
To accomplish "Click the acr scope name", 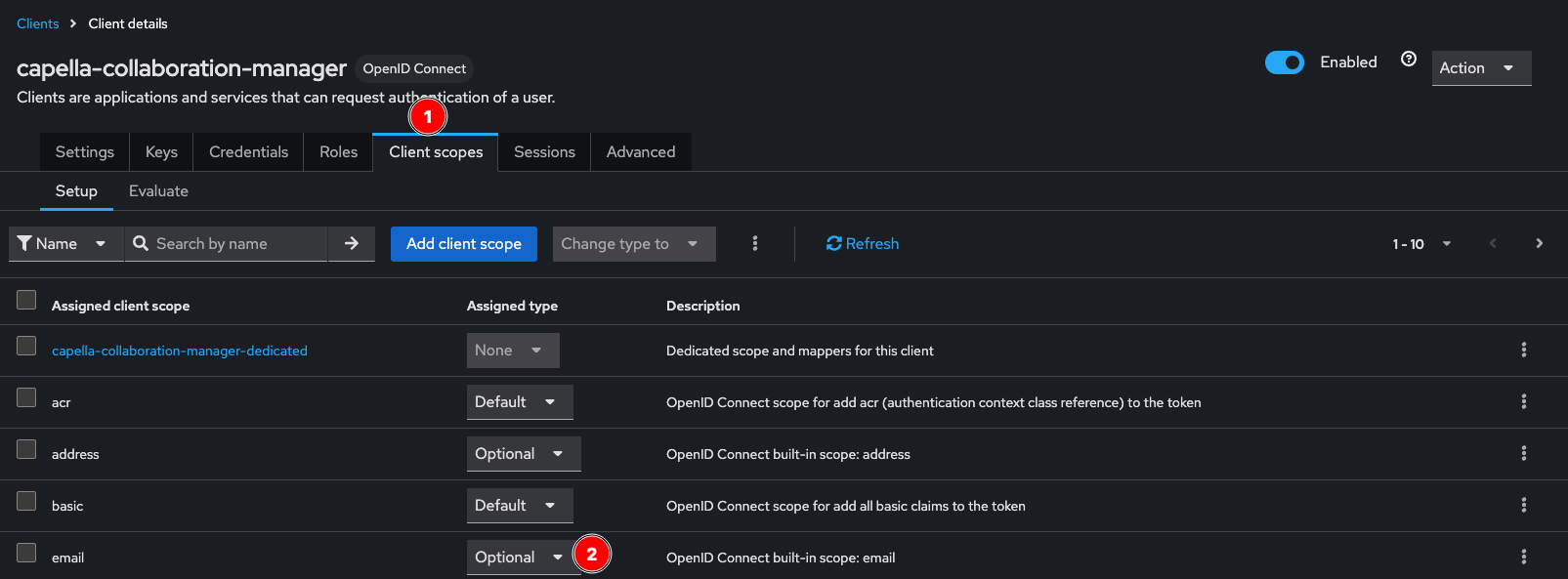I will [61, 402].
